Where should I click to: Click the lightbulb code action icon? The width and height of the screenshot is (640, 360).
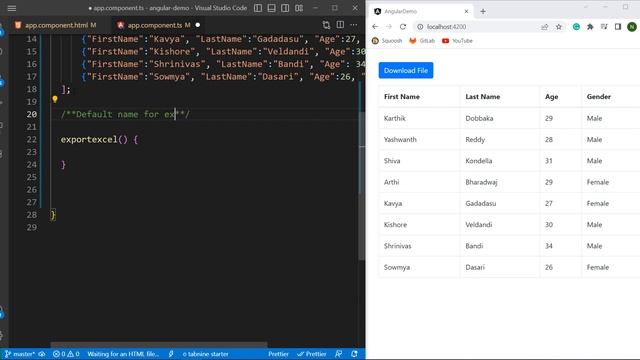point(55,99)
